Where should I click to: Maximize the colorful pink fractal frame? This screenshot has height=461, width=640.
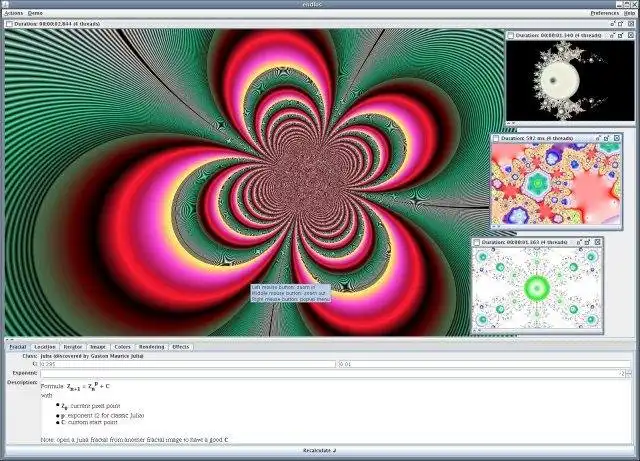[607, 138]
